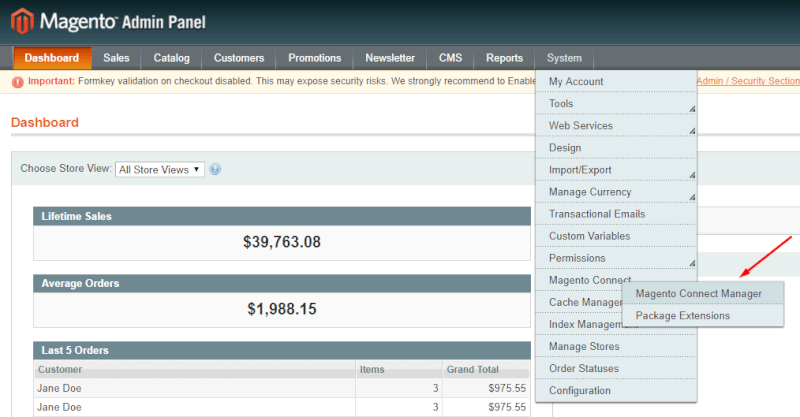800x417 pixels.
Task: Open the Newsletter menu
Action: coord(390,58)
